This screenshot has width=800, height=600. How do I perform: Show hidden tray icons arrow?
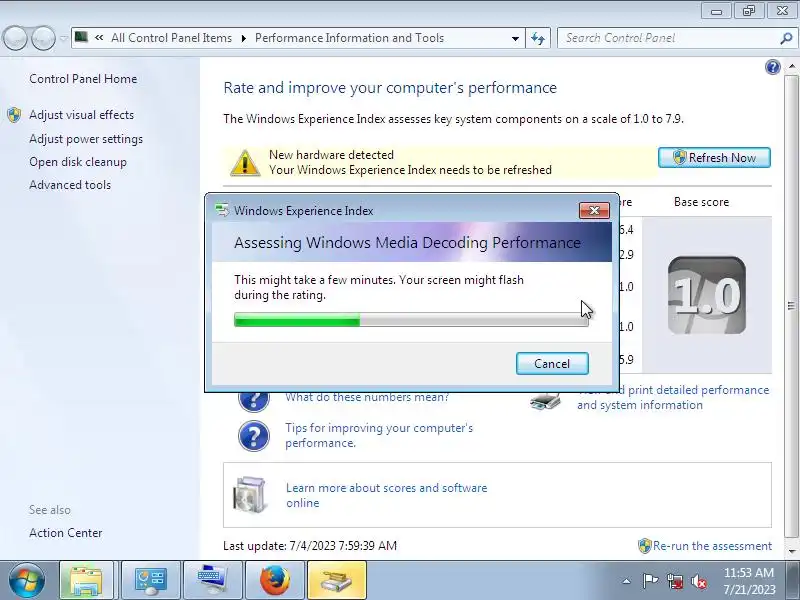point(627,581)
